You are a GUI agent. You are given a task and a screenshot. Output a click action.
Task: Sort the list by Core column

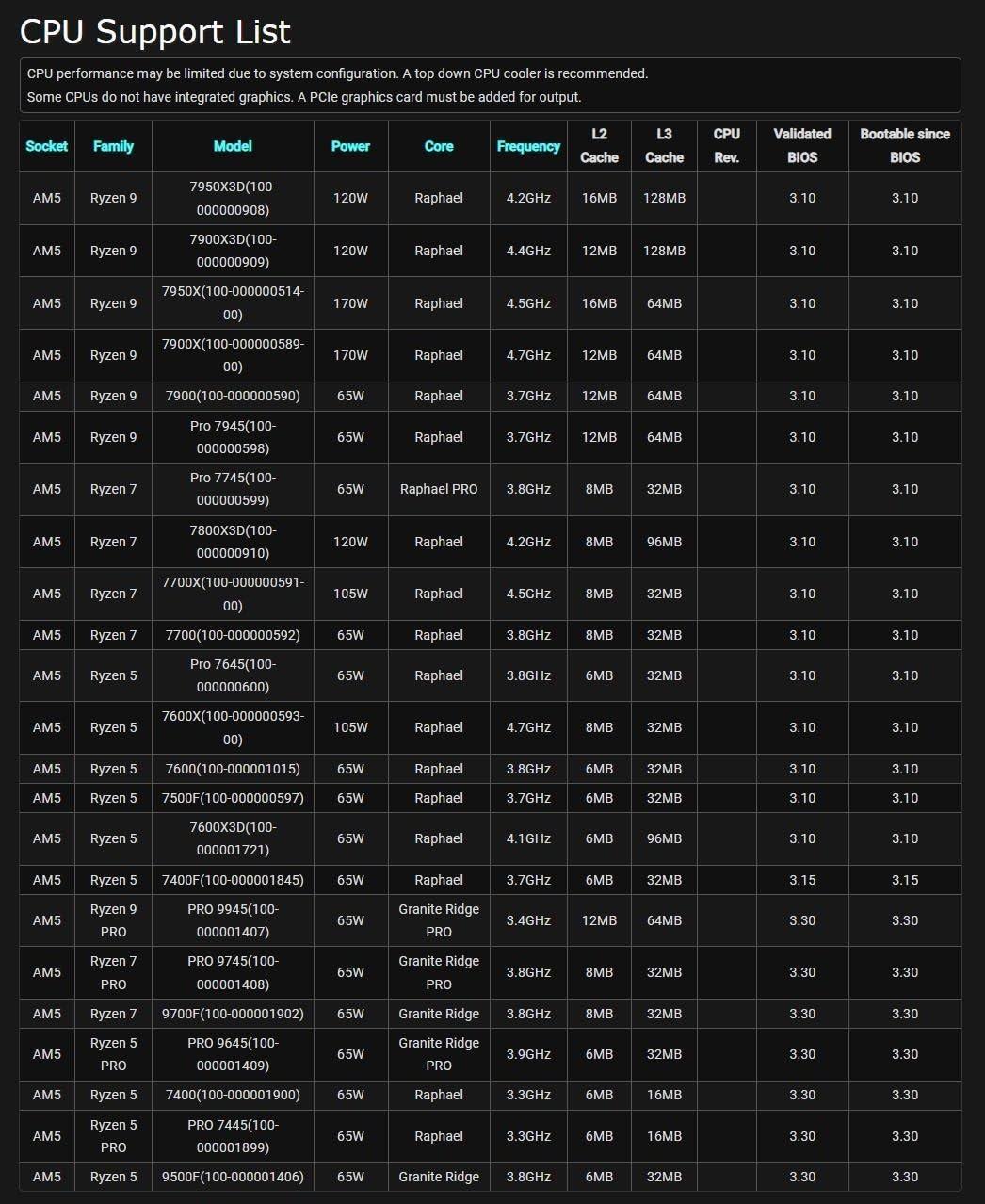439,146
